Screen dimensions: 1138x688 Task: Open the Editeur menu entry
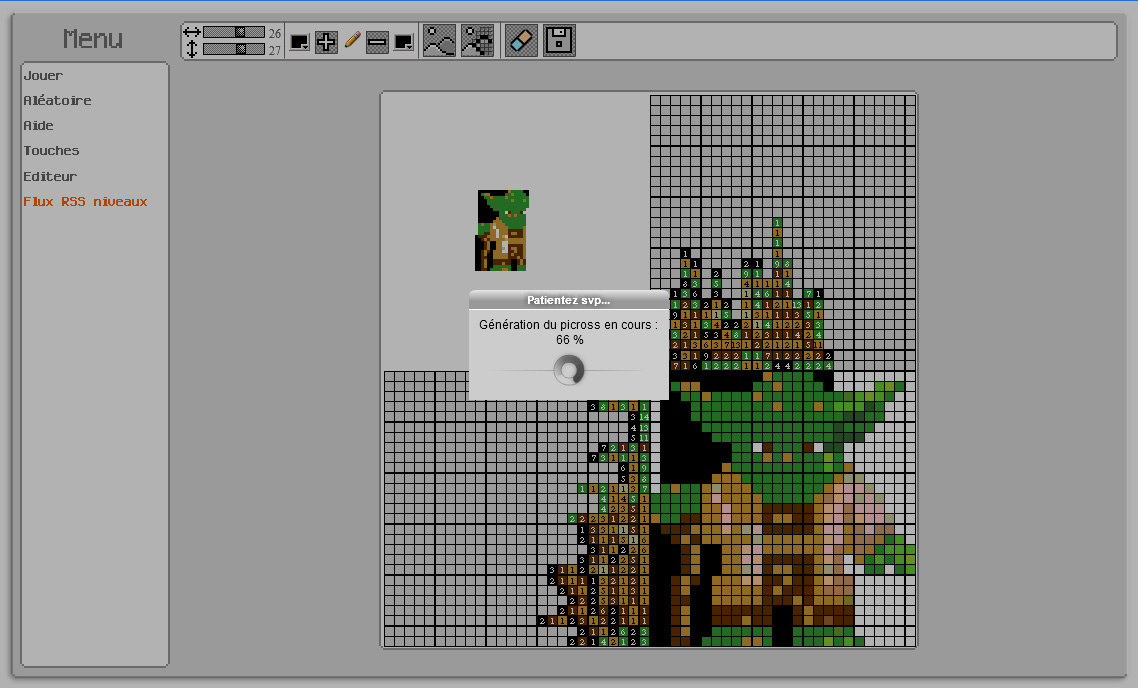click(x=50, y=177)
